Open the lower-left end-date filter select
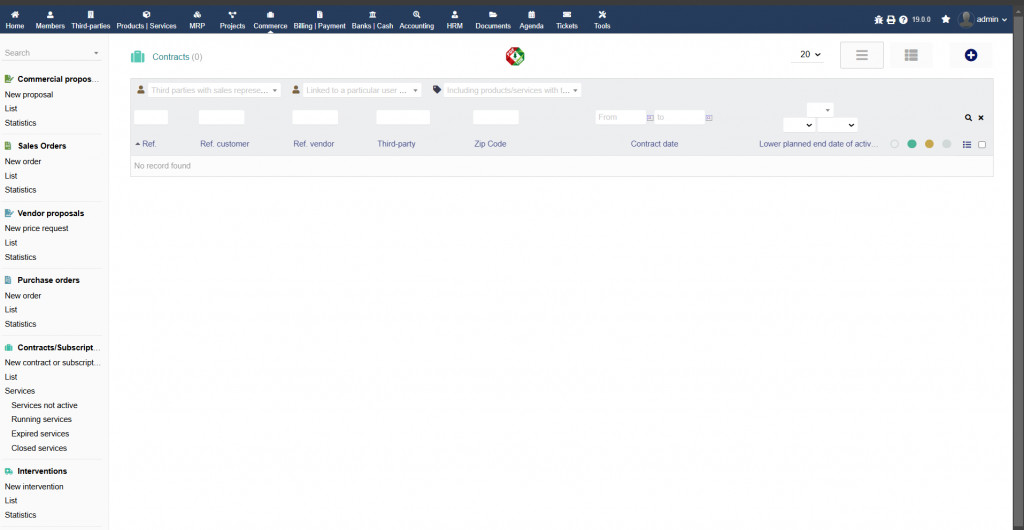The width and height of the screenshot is (1024, 530). tap(799, 125)
